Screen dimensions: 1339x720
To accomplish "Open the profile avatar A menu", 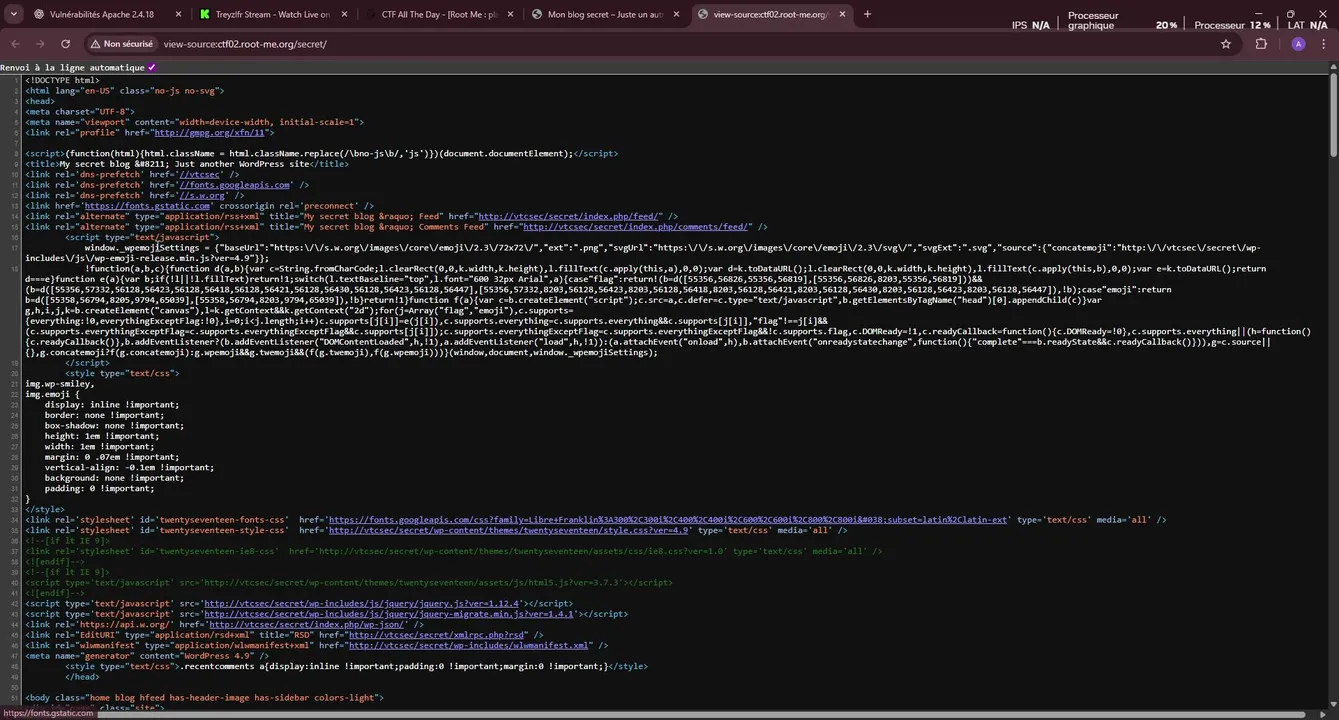I will coord(1298,44).
